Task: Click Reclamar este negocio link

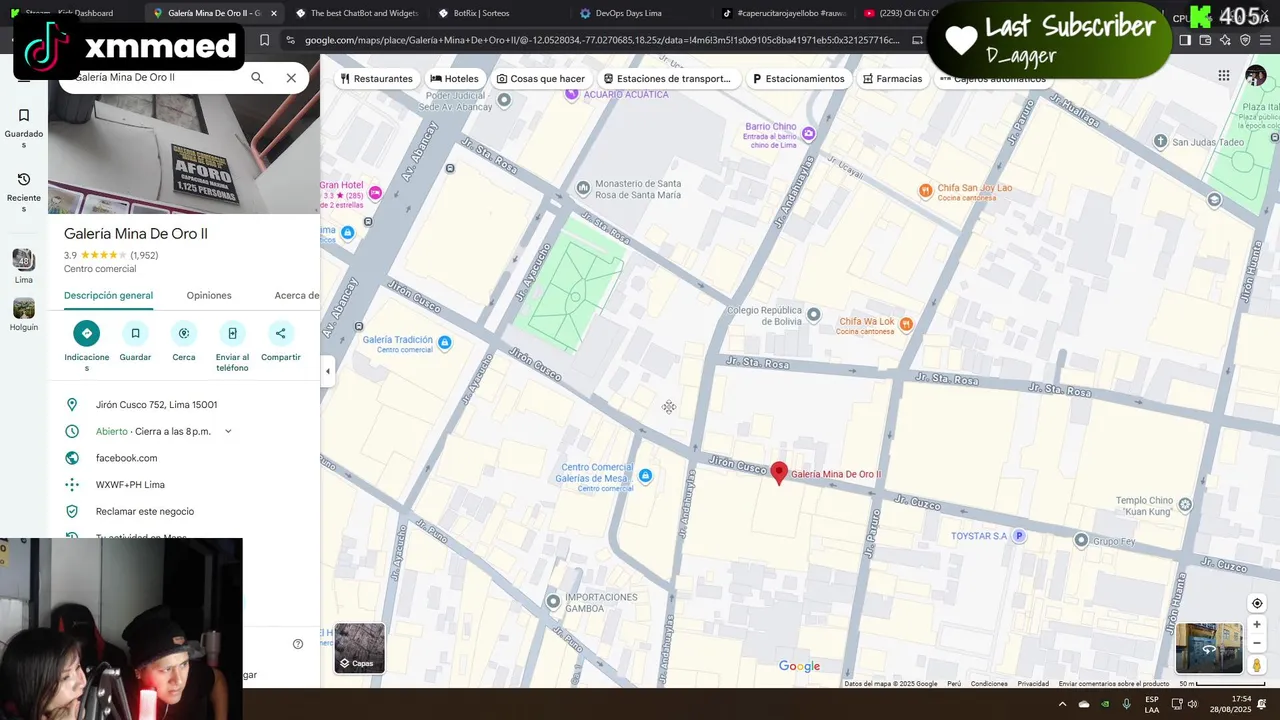Action: [145, 511]
